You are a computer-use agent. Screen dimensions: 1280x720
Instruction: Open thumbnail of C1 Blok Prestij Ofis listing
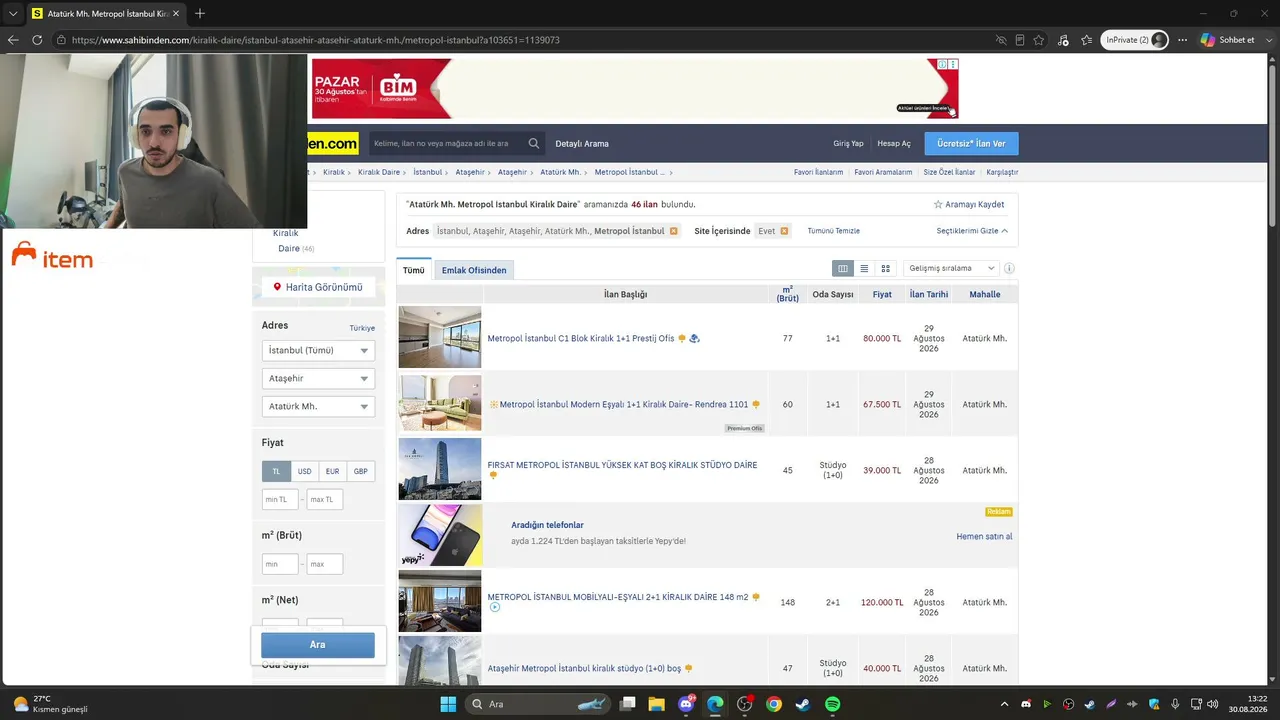(x=440, y=337)
